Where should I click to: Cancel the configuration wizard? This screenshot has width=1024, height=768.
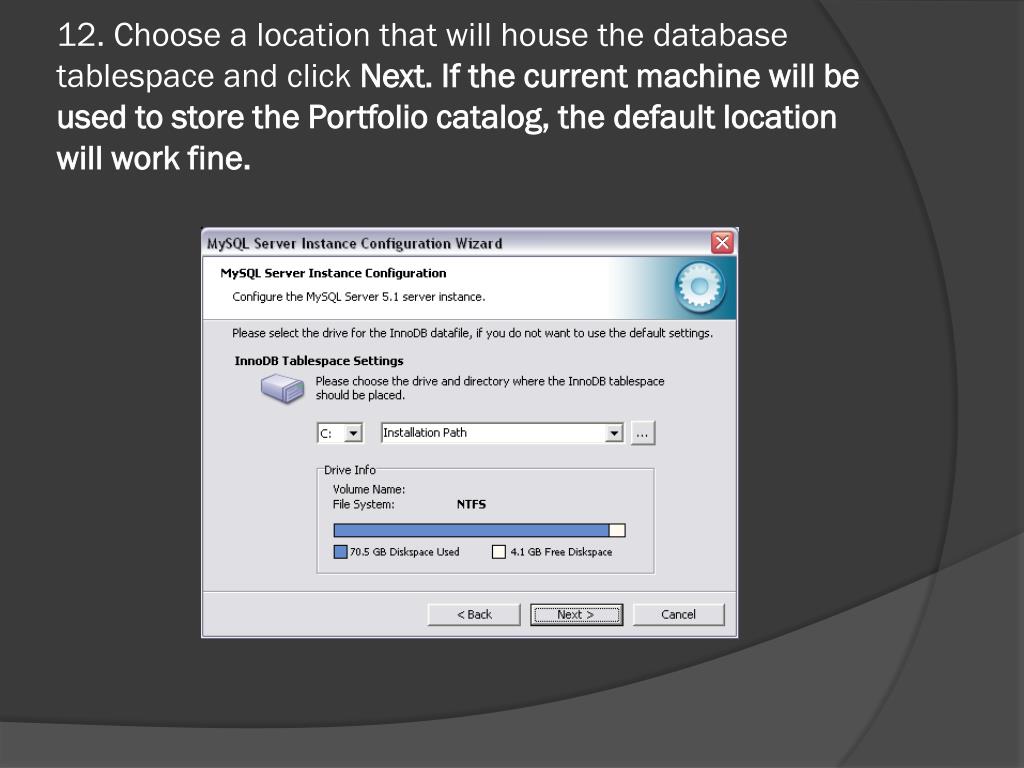[679, 615]
